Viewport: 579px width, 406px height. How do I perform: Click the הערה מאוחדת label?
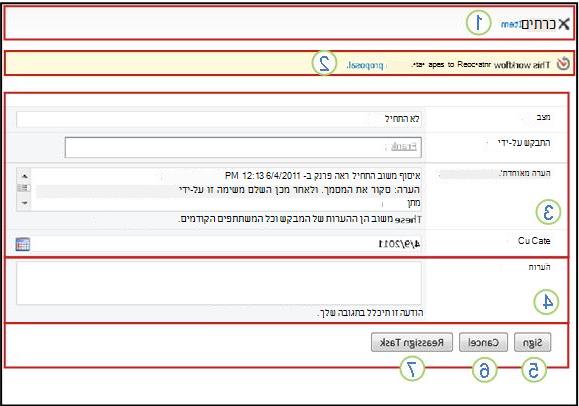point(525,173)
